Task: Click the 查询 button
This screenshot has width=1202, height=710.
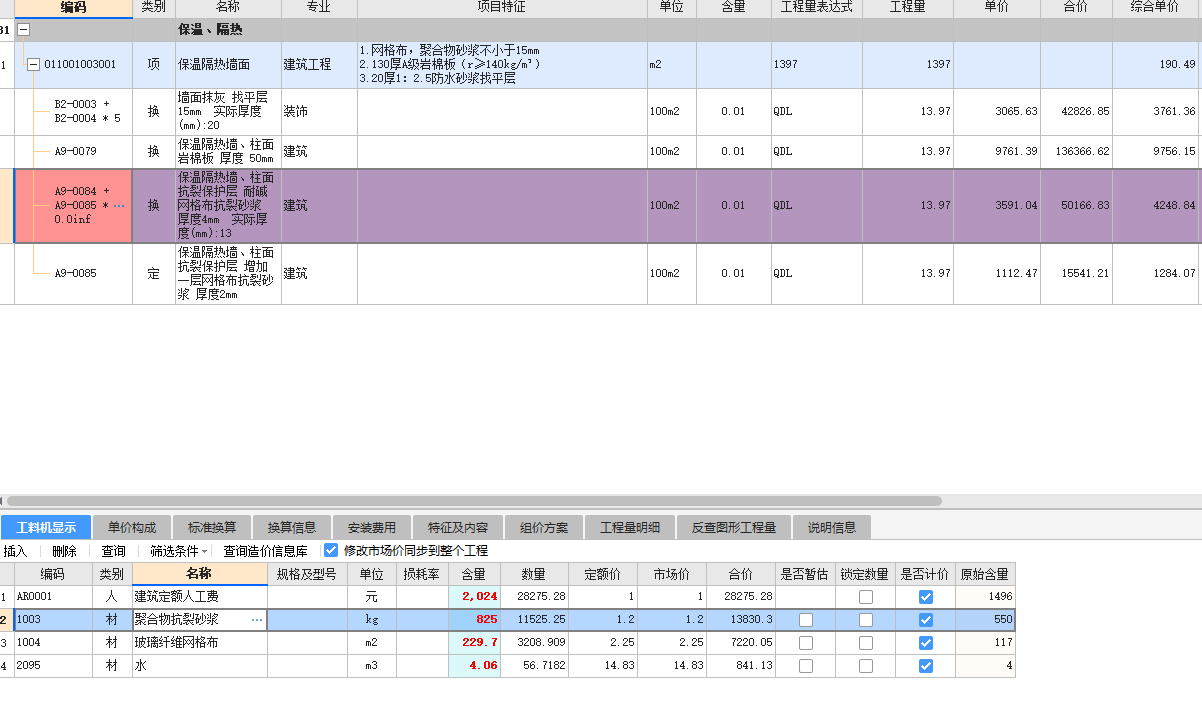Action: pyautogui.click(x=113, y=551)
